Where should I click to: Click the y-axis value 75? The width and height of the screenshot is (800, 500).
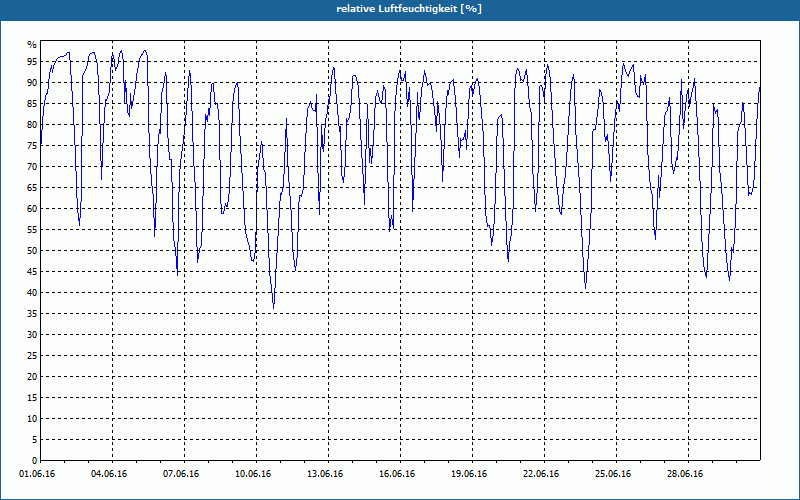[32, 145]
